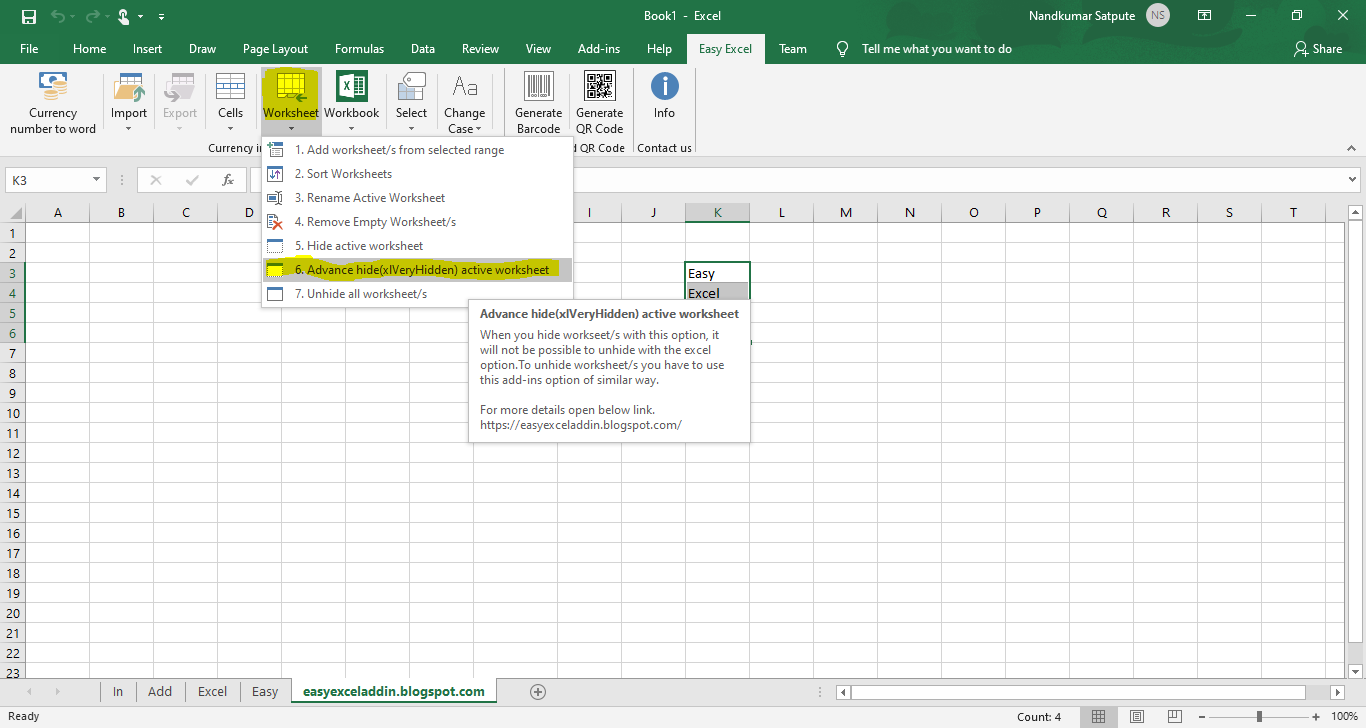Open the Workbook tools icon

point(351,87)
